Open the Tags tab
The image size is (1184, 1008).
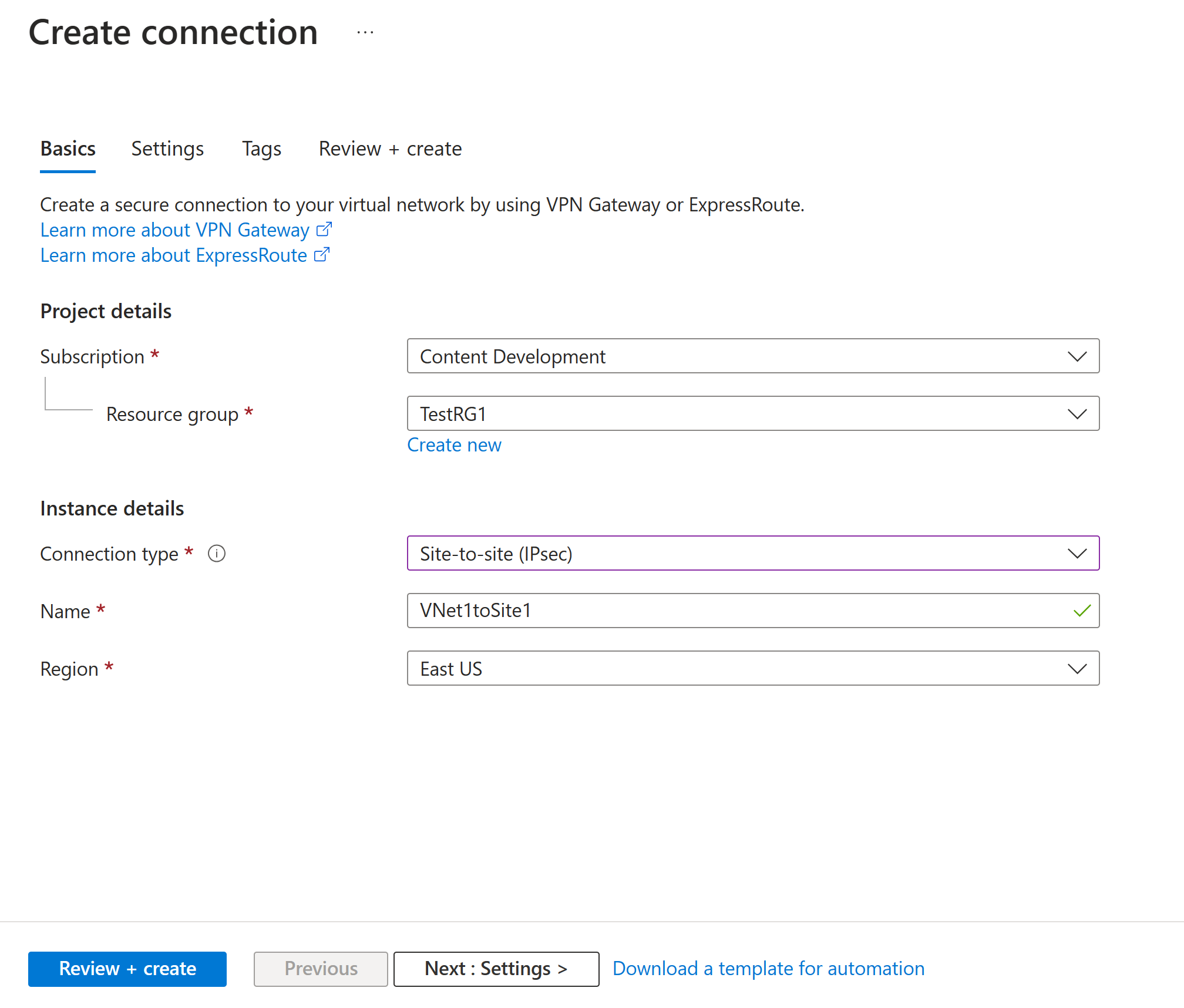(x=261, y=149)
